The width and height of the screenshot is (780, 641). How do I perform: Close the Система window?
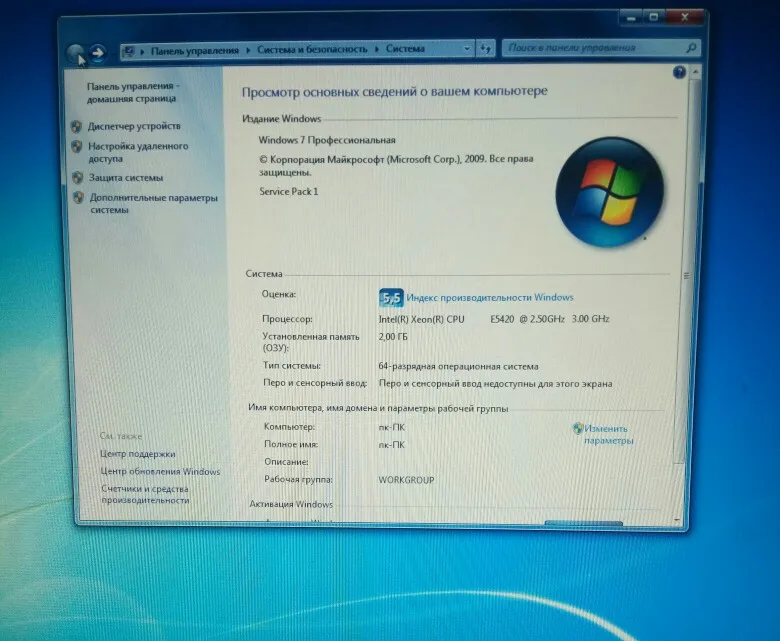click(x=684, y=17)
